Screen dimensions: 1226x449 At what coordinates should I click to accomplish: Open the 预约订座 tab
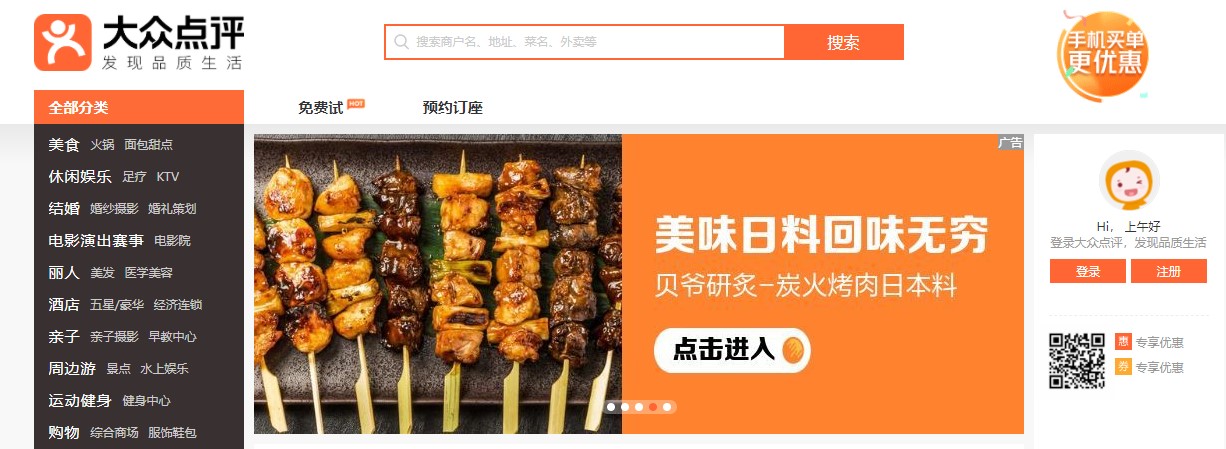(x=453, y=108)
